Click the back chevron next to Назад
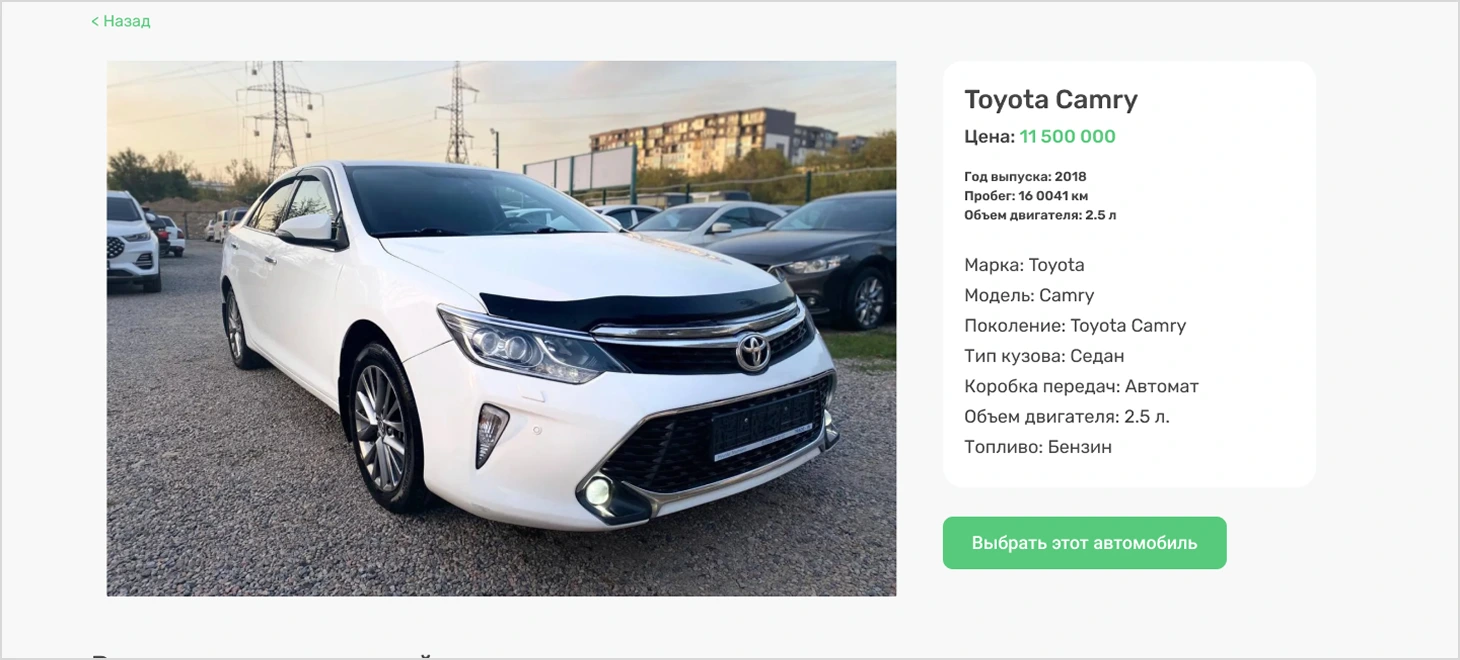 pyautogui.click(x=95, y=21)
